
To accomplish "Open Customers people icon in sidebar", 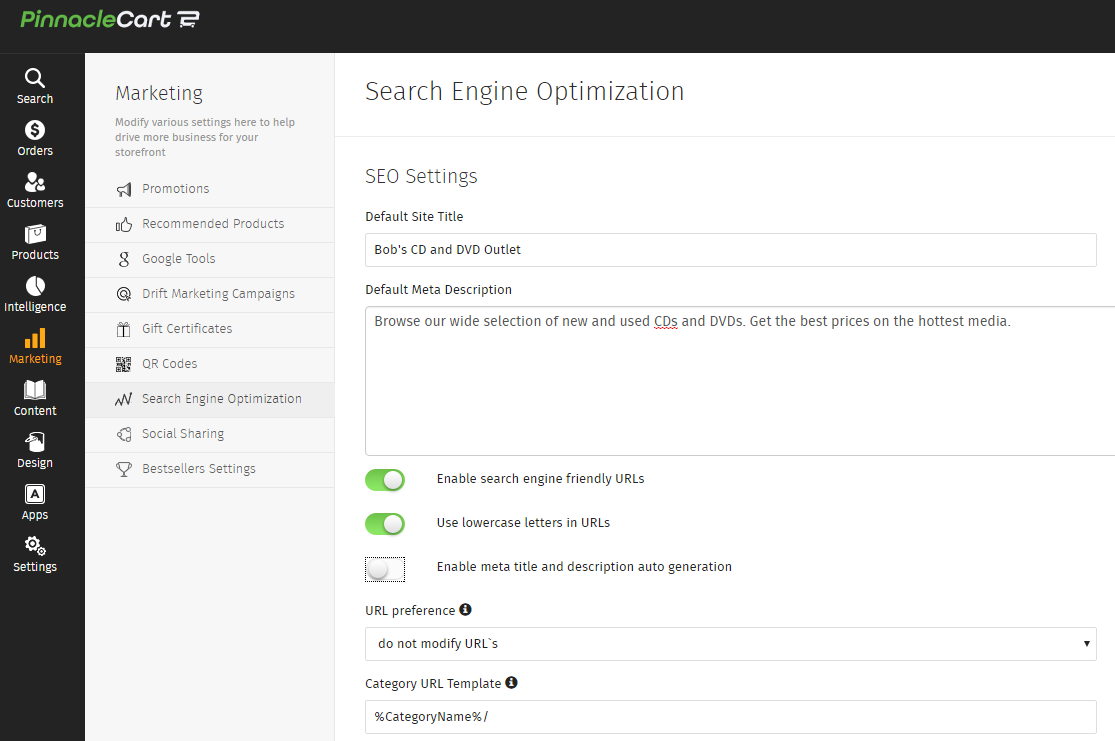I will [35, 182].
